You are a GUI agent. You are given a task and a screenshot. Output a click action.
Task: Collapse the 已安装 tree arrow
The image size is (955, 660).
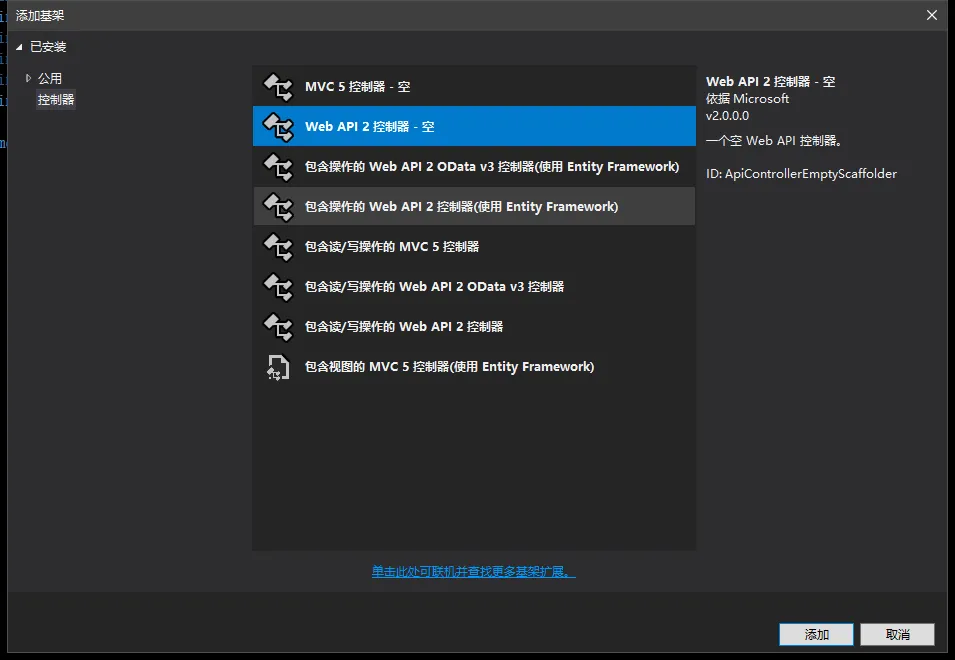(19, 47)
